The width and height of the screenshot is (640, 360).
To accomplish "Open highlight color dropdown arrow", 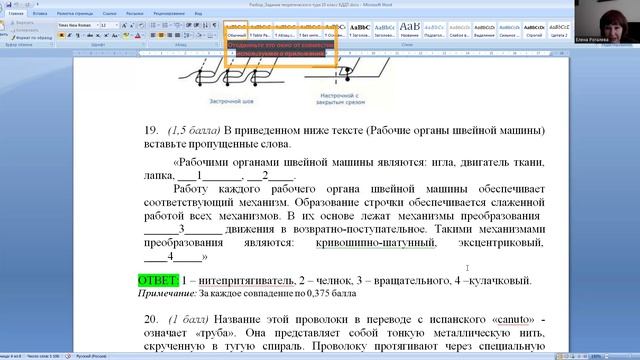I will [131, 36].
